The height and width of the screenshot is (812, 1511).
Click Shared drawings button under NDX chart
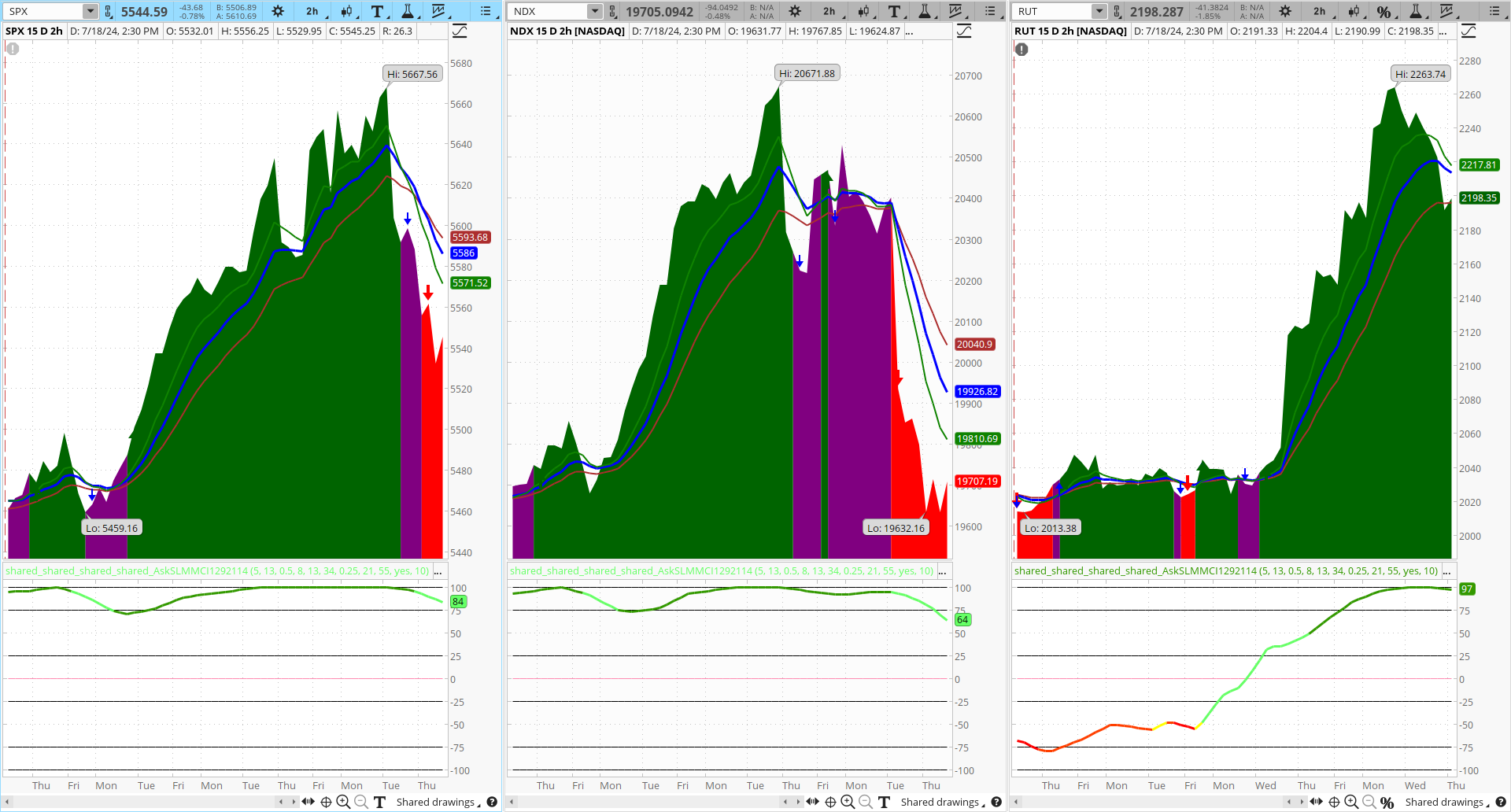(940, 802)
